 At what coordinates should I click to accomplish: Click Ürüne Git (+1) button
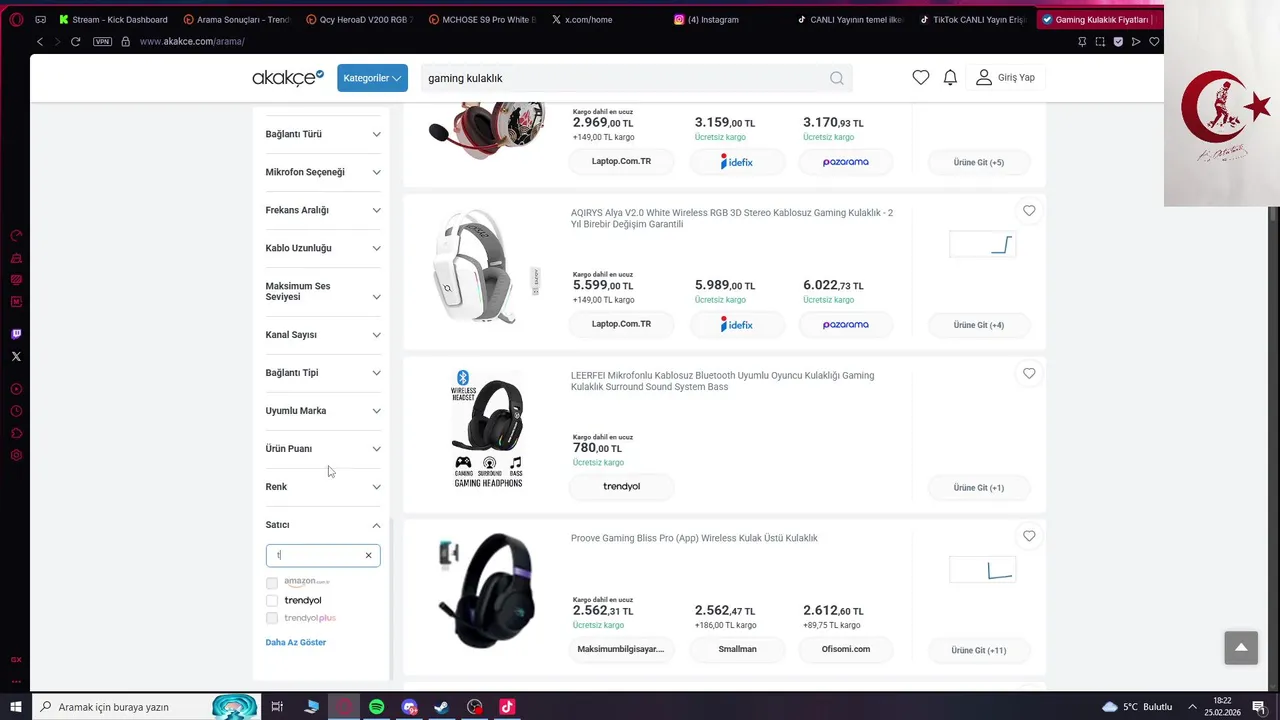pyautogui.click(x=979, y=488)
